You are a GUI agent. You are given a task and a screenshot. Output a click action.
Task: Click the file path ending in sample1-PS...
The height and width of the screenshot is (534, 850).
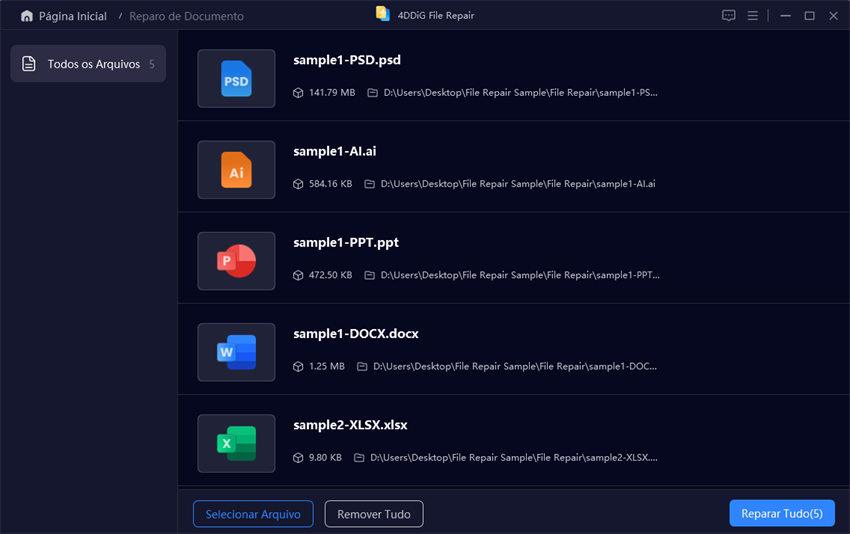(x=520, y=93)
